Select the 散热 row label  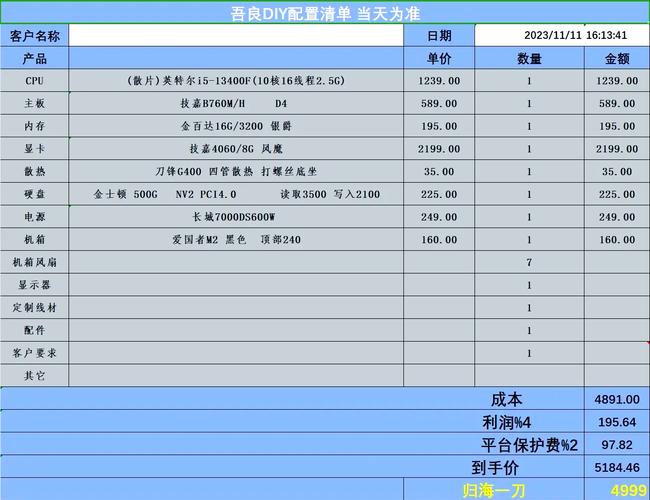[34, 171]
